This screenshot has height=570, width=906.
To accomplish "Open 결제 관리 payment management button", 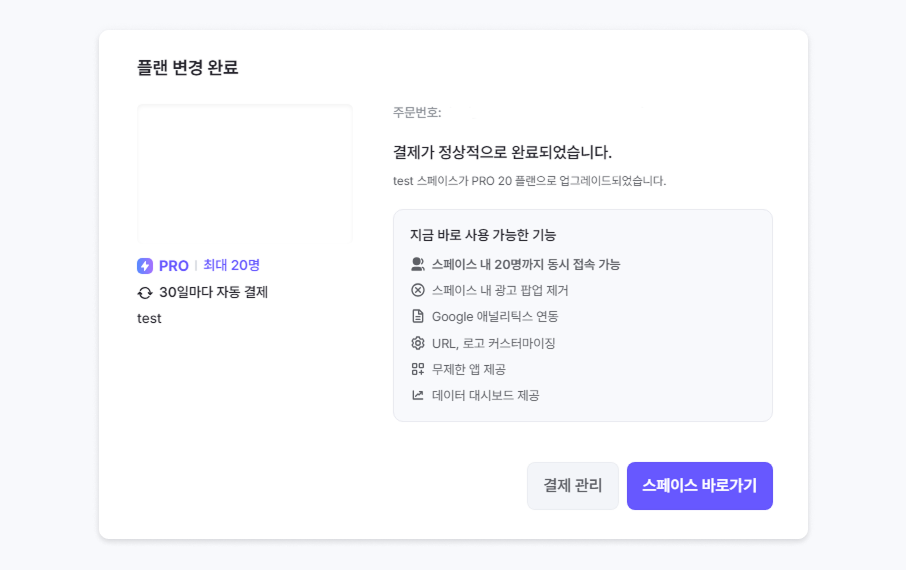I will [x=573, y=486].
